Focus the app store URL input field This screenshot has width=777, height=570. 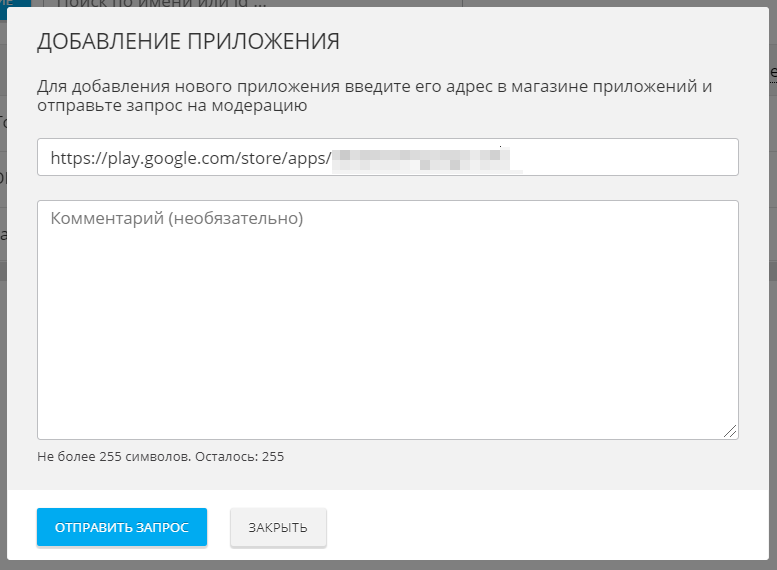(x=600, y=157)
